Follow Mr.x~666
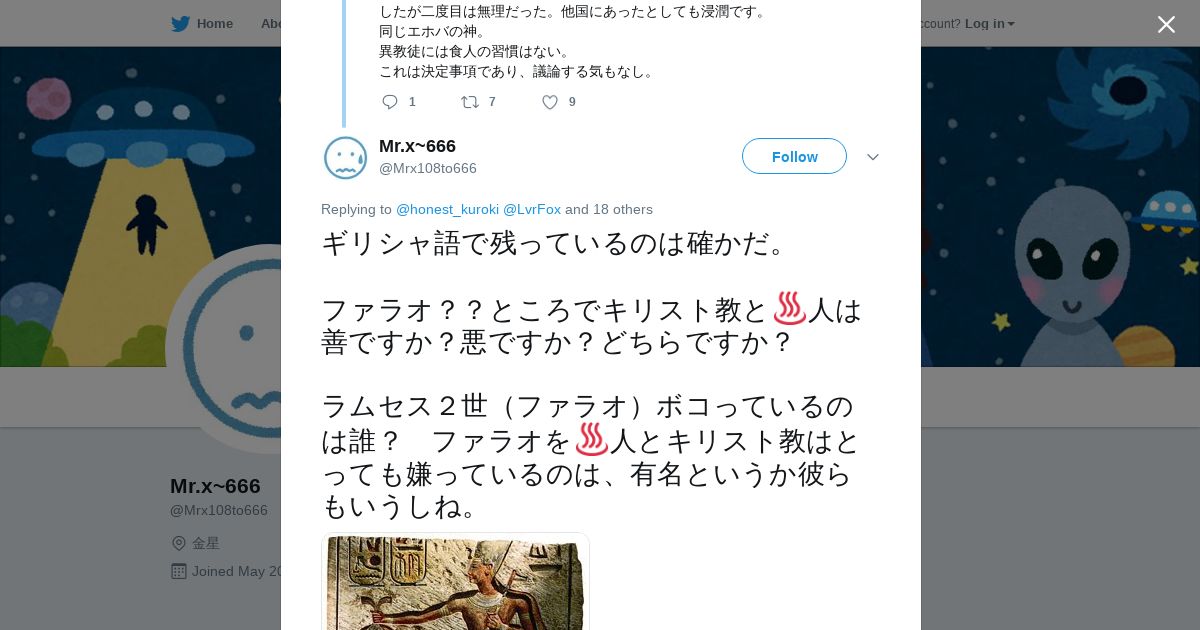This screenshot has width=1200, height=630. pyautogui.click(x=794, y=156)
